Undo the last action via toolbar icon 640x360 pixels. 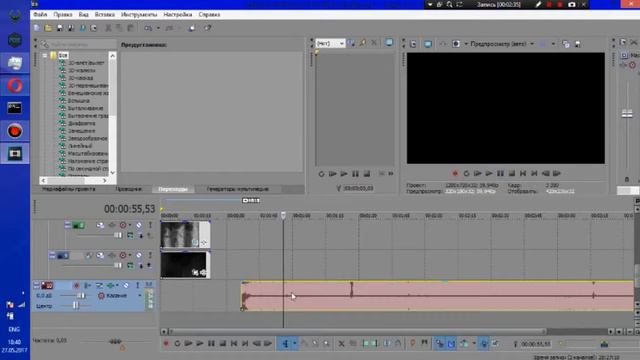pos(148,28)
